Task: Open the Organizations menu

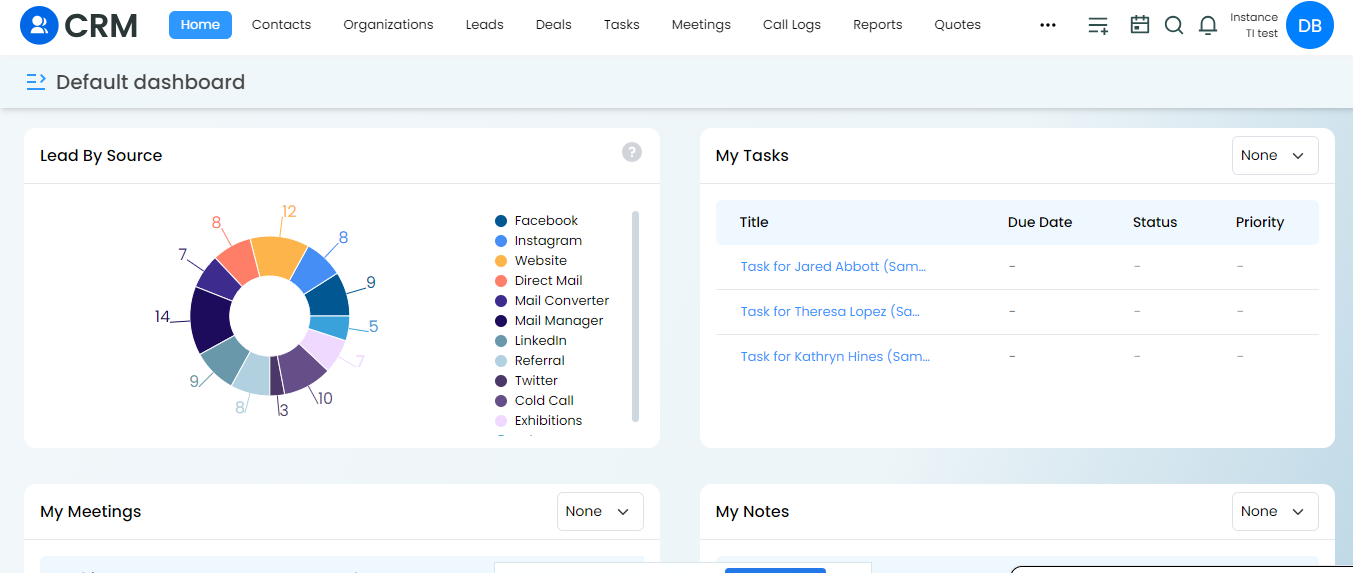Action: point(388,25)
